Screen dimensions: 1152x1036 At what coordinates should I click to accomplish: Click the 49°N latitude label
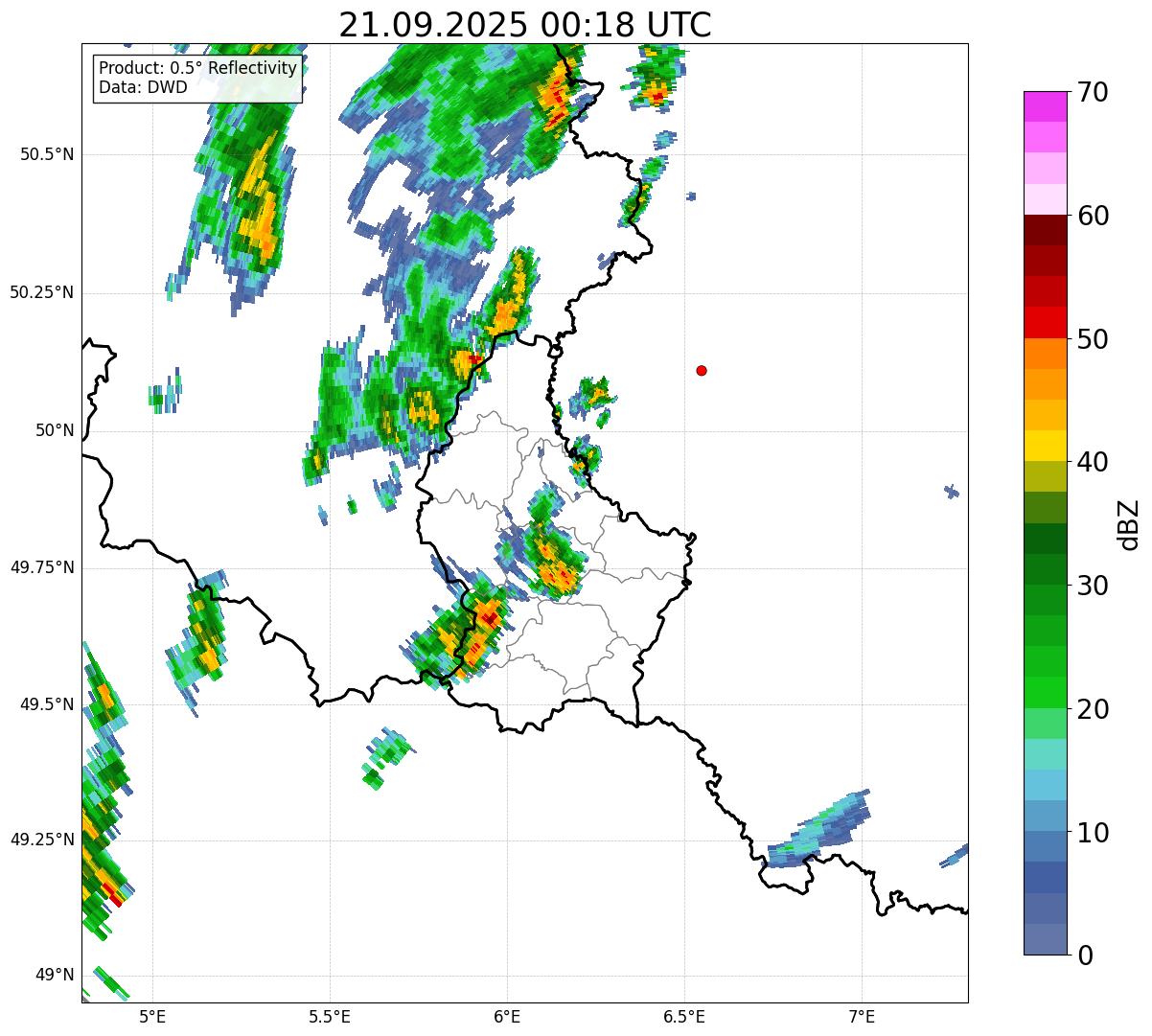tap(55, 976)
